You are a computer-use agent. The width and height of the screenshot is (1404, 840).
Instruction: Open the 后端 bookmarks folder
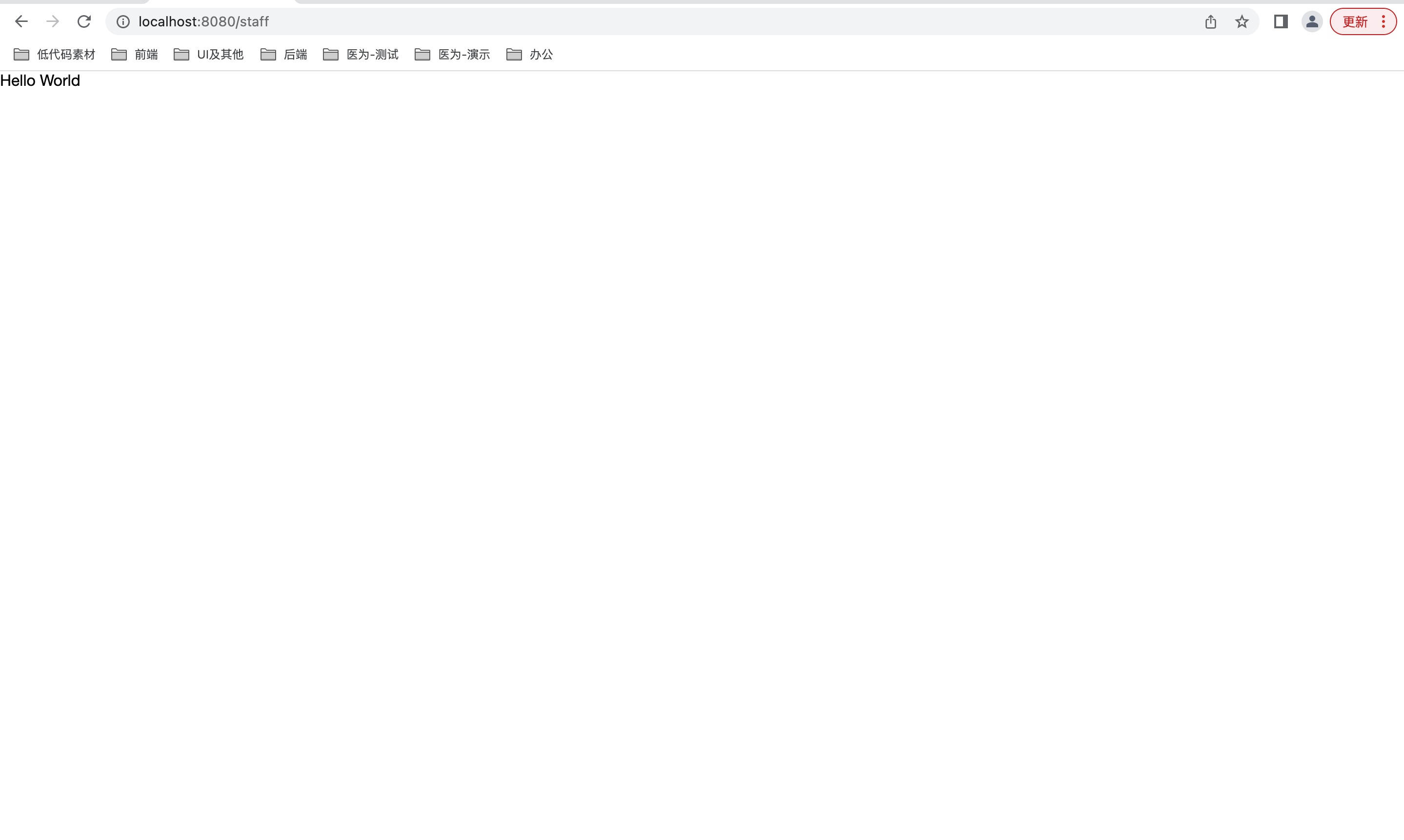(283, 54)
